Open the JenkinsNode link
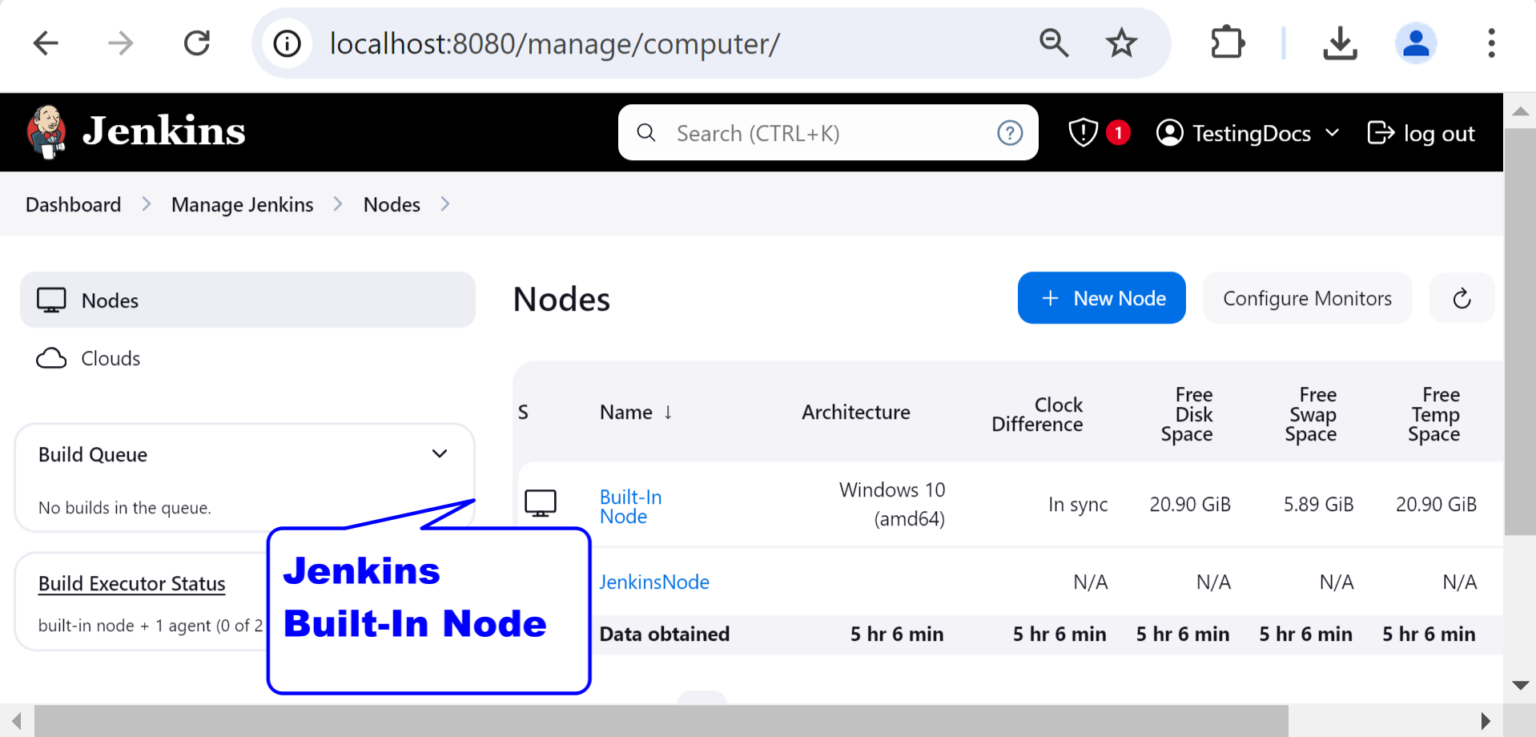The height and width of the screenshot is (737, 1536). [x=654, y=582]
